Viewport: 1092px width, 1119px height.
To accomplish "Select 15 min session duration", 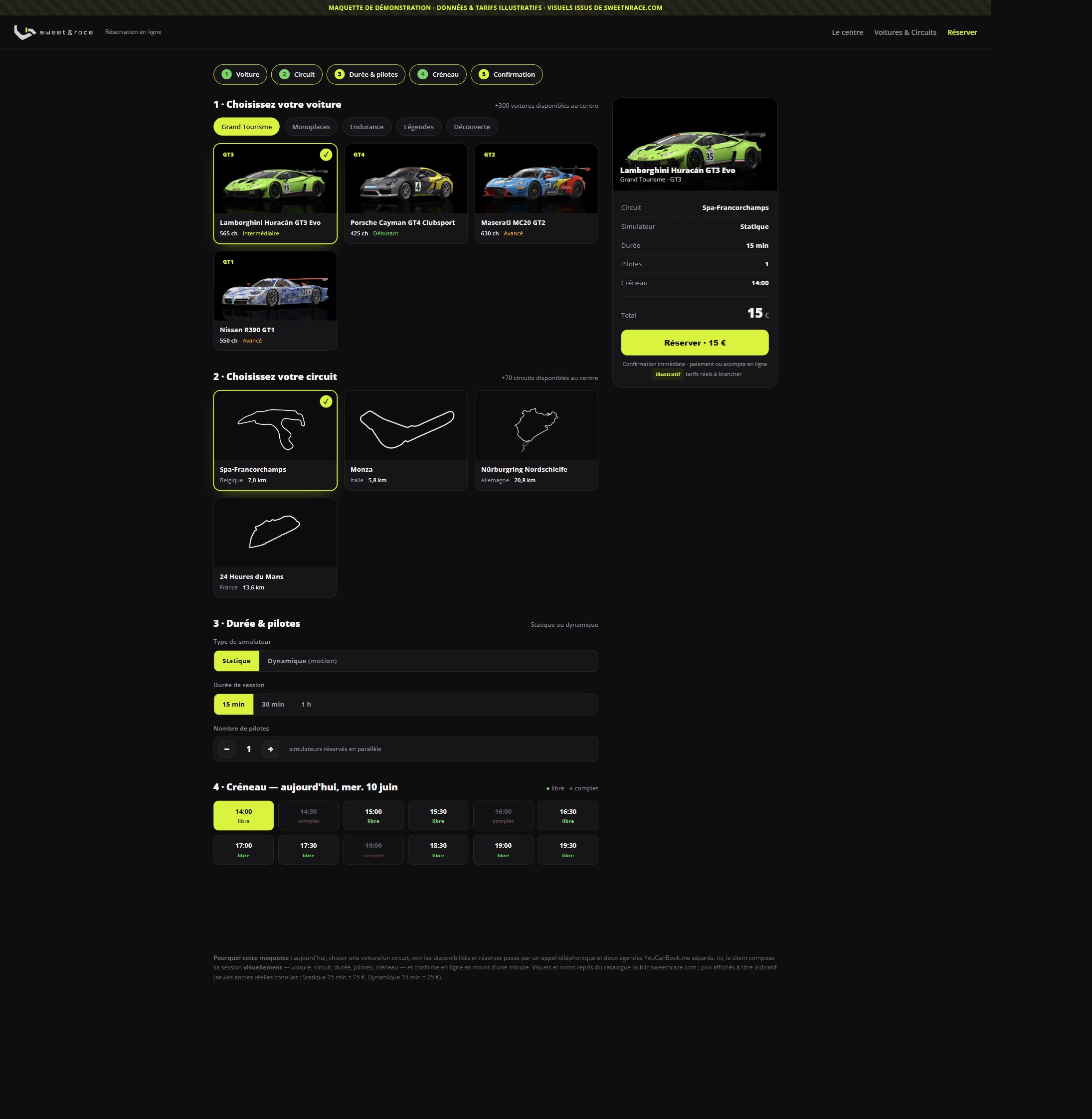I will [x=233, y=704].
